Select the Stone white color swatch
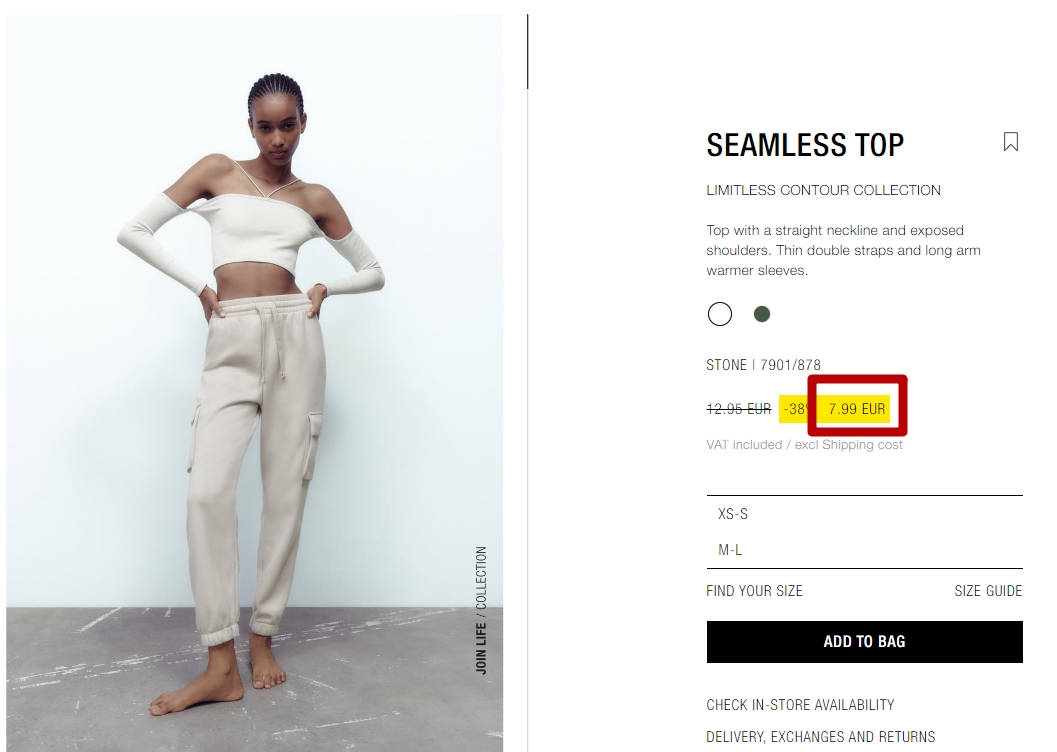1057x752 pixels. [x=719, y=314]
